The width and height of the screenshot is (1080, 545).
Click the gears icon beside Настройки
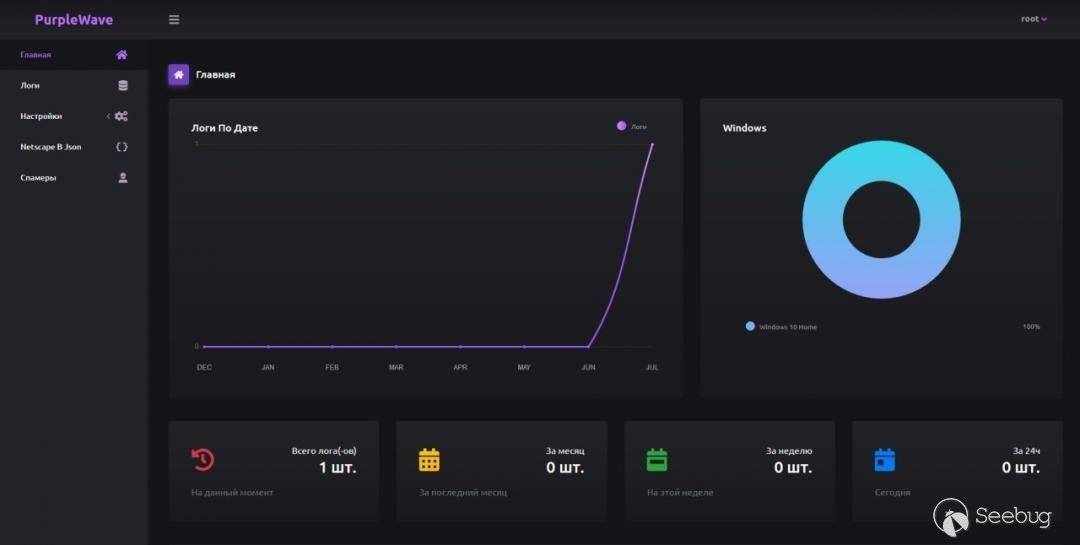click(122, 116)
